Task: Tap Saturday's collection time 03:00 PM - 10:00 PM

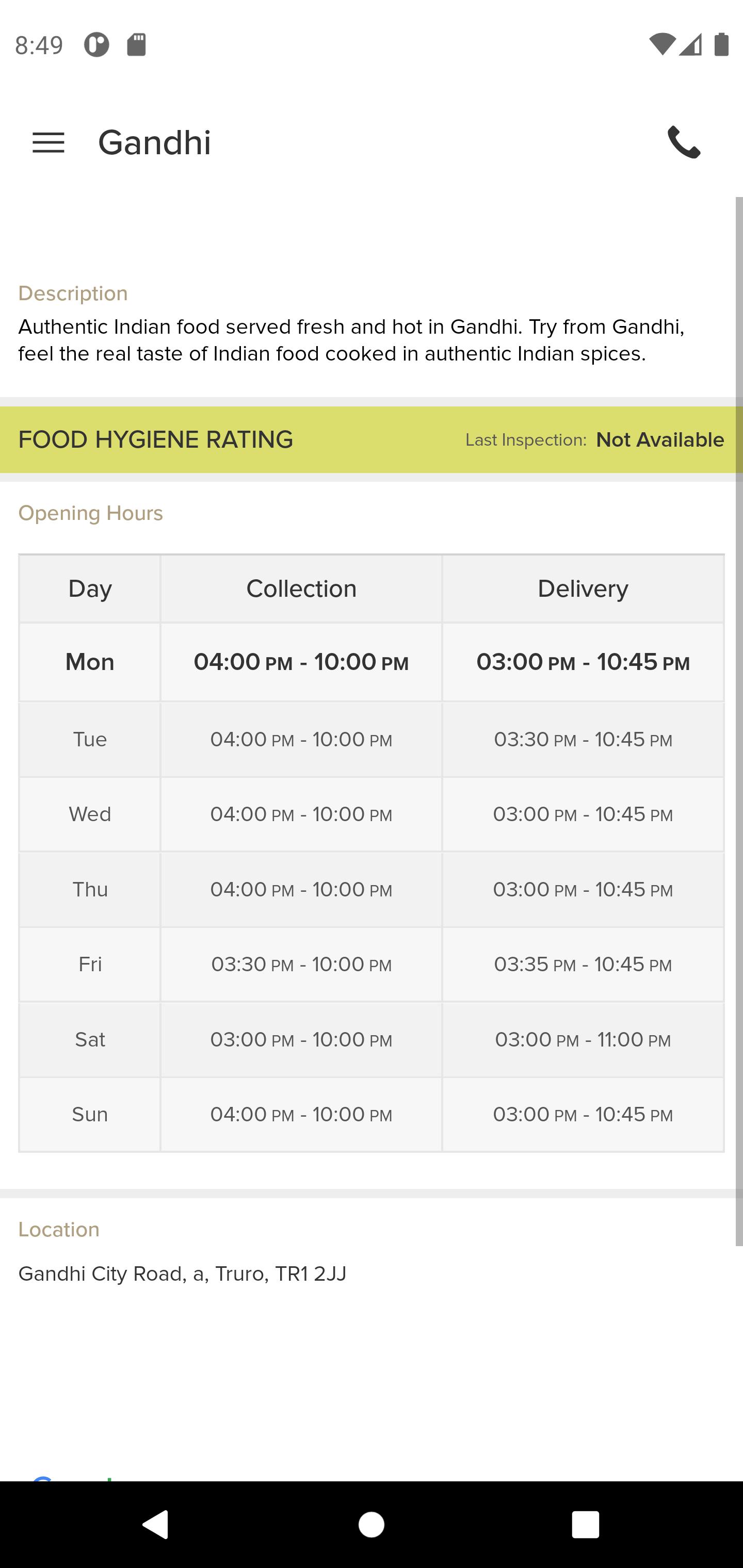Action: (x=301, y=1040)
